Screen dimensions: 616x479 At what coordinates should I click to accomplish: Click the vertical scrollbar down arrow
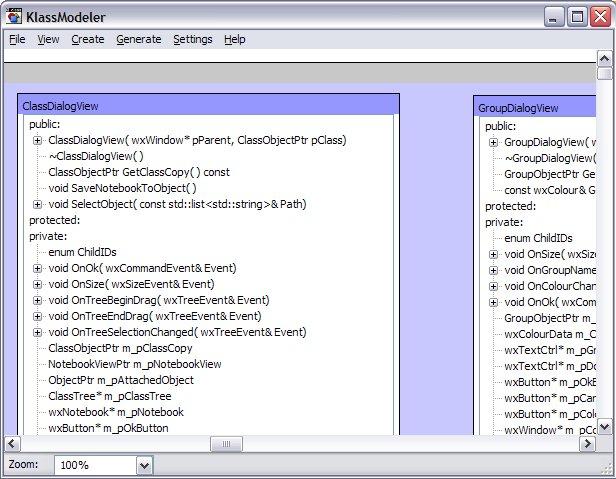[605, 426]
